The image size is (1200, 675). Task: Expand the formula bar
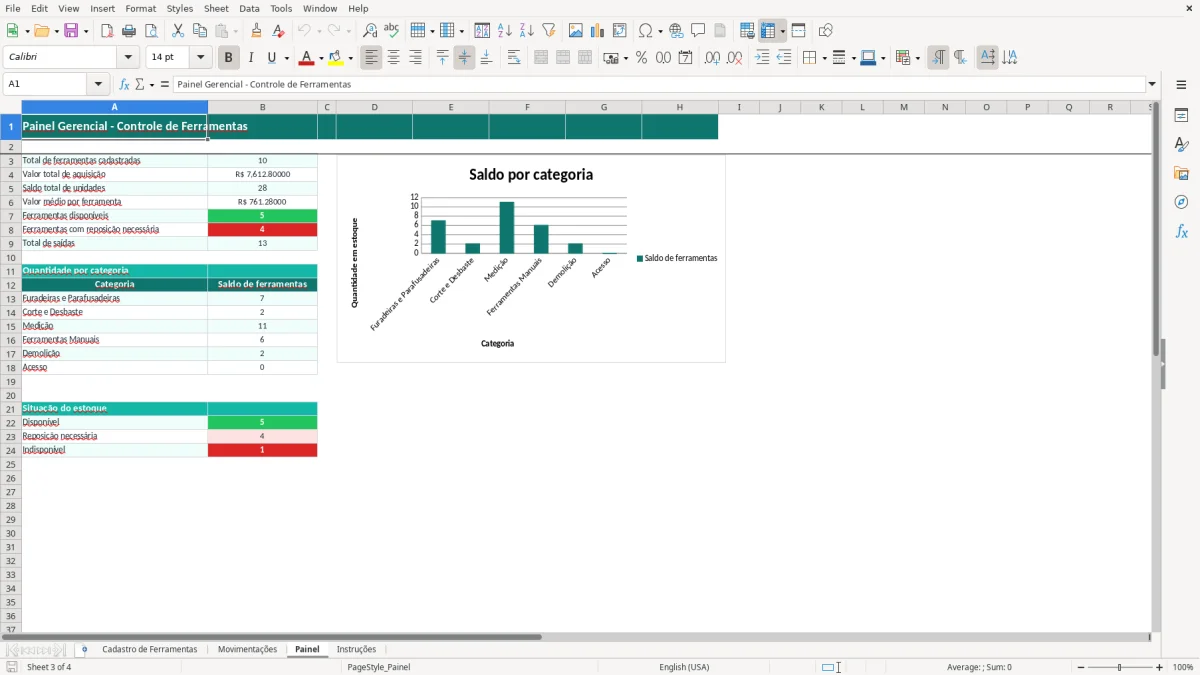[1152, 84]
